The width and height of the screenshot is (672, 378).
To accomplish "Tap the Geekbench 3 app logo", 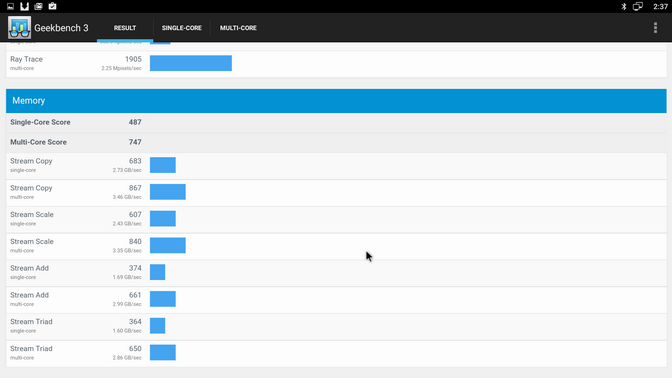I will (x=19, y=28).
